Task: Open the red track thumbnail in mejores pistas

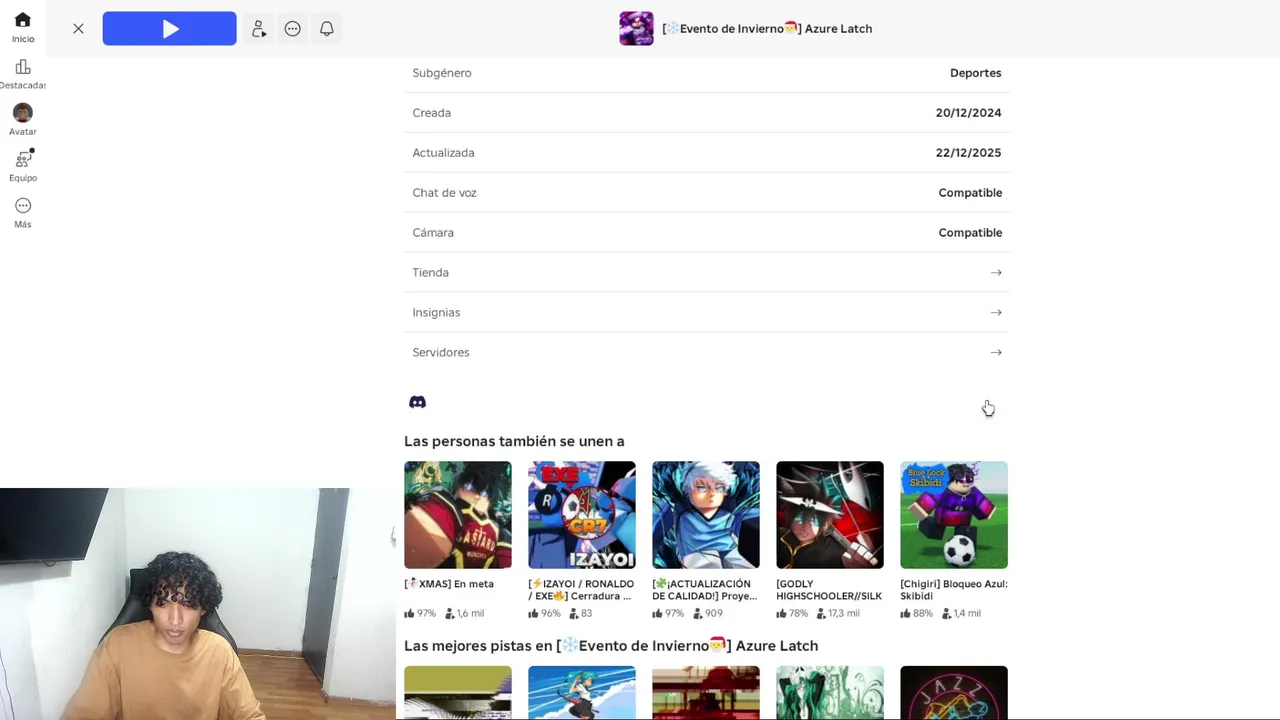Action: click(x=706, y=693)
